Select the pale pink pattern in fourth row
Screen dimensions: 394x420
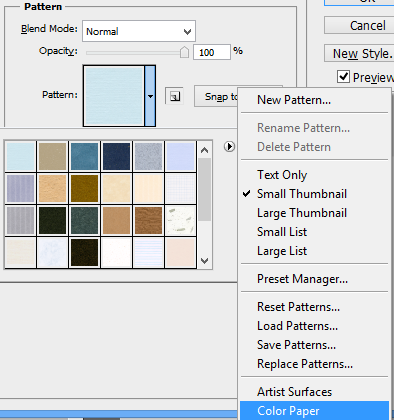[x=180, y=252]
